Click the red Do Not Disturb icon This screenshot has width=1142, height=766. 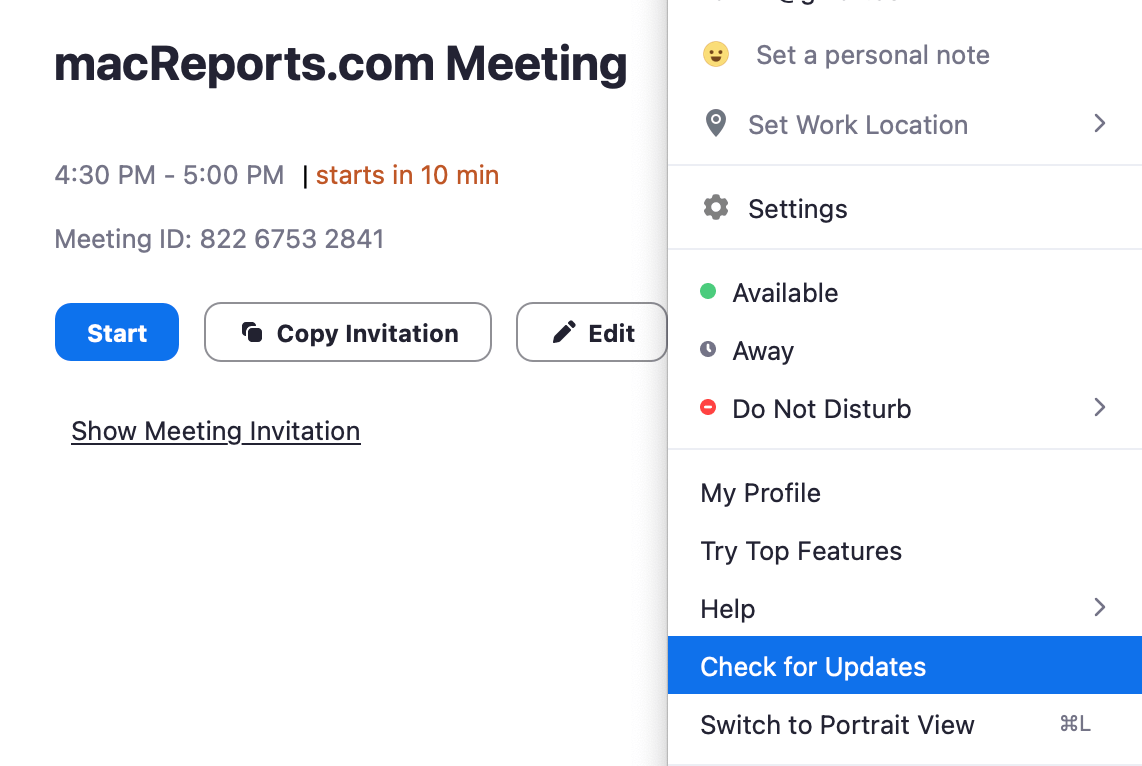pos(708,407)
